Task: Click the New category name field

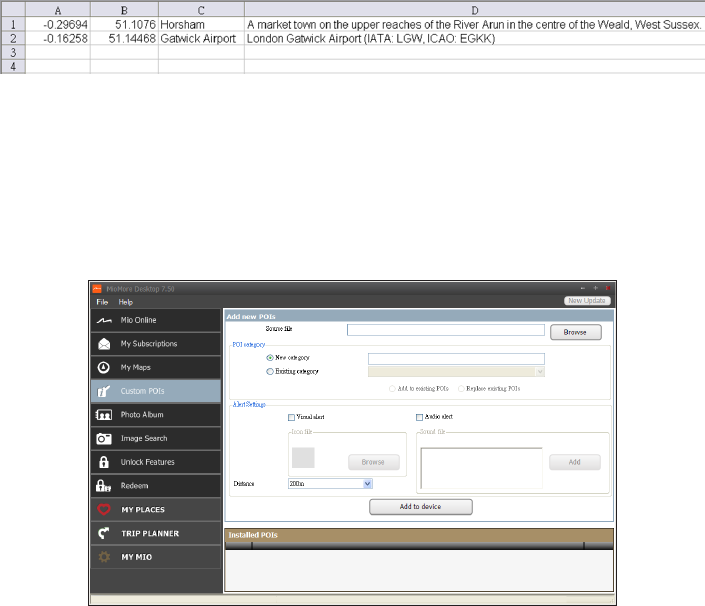Action: coord(456,358)
